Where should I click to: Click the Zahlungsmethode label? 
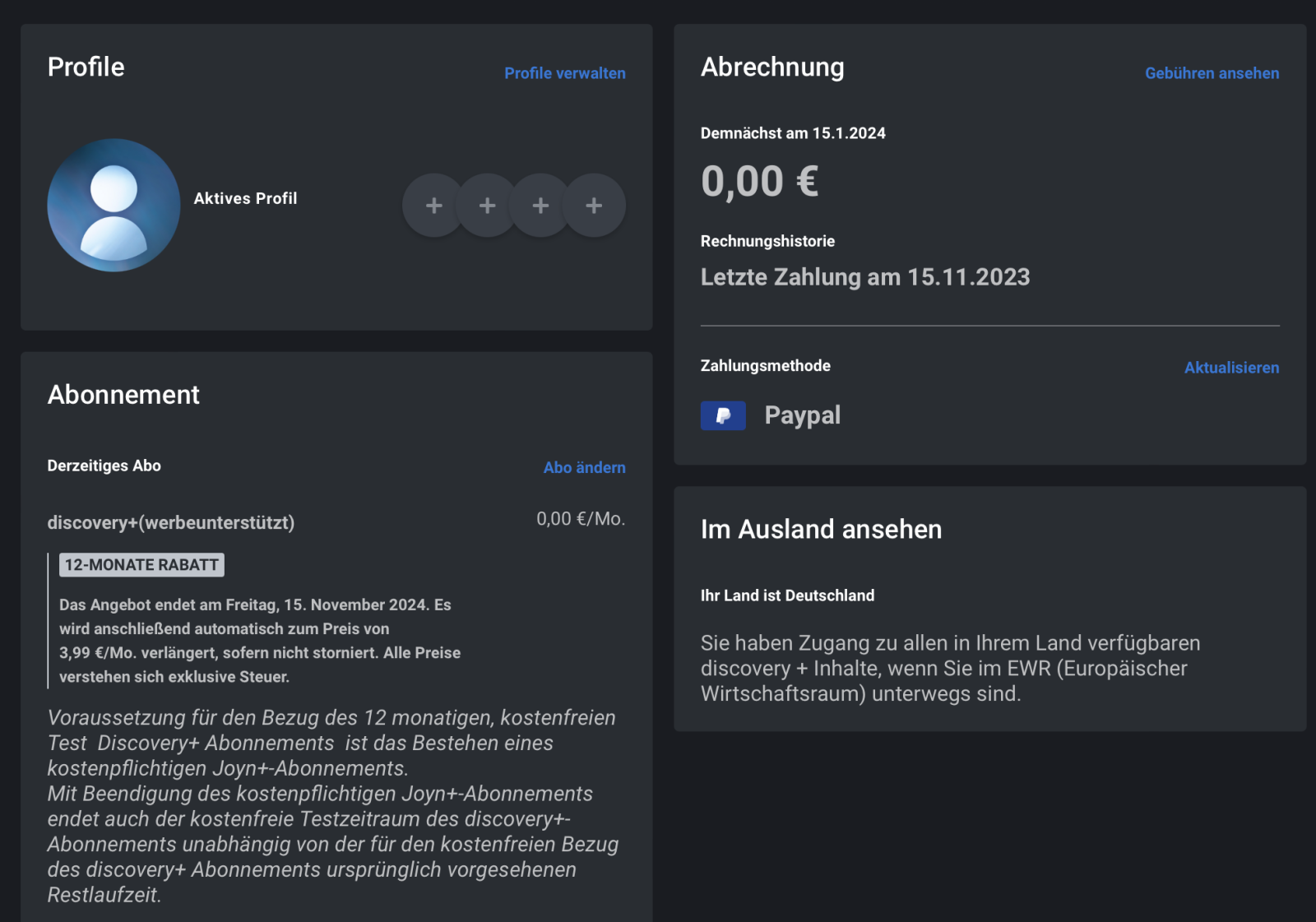coord(765,366)
